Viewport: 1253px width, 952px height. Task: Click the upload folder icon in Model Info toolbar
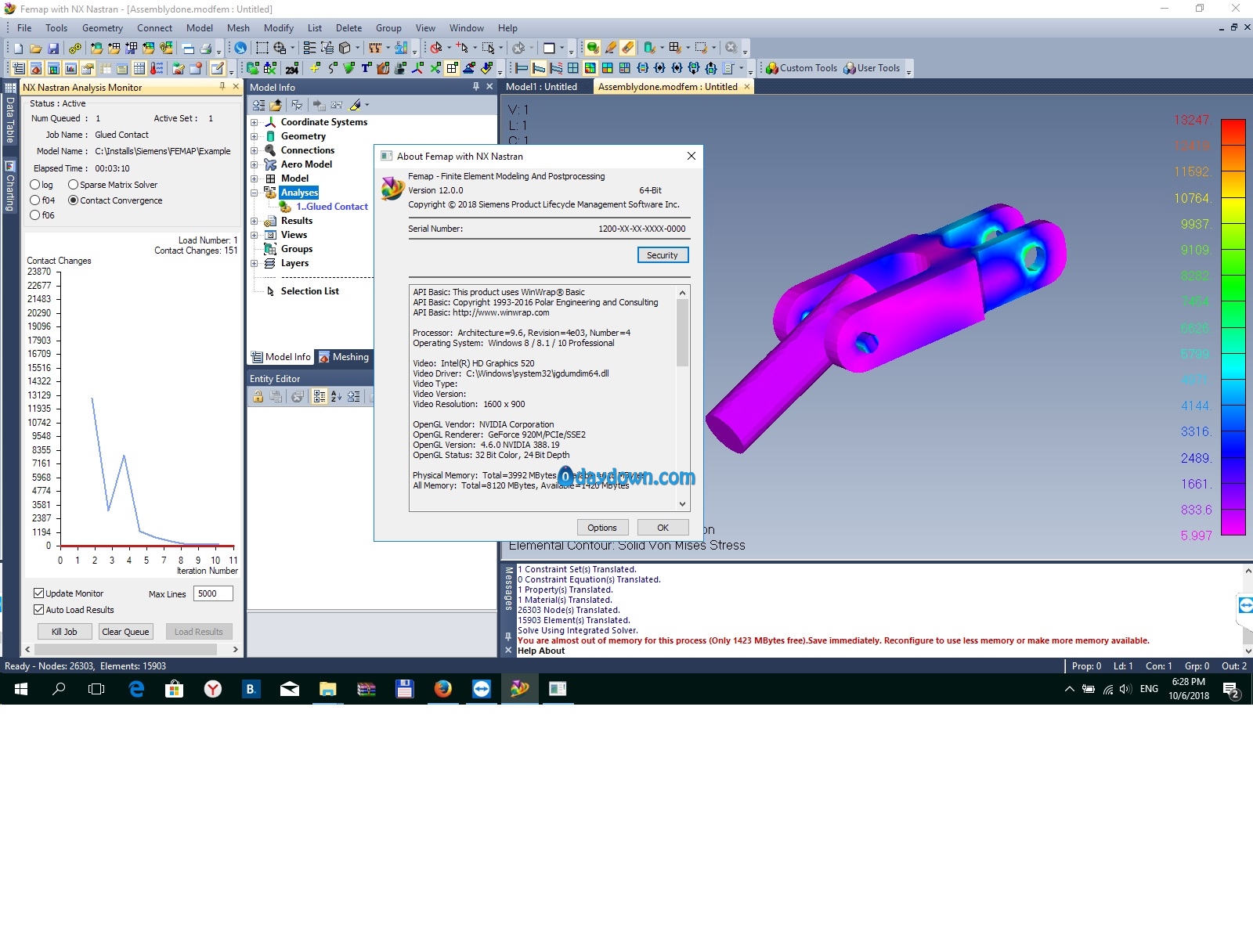point(276,105)
